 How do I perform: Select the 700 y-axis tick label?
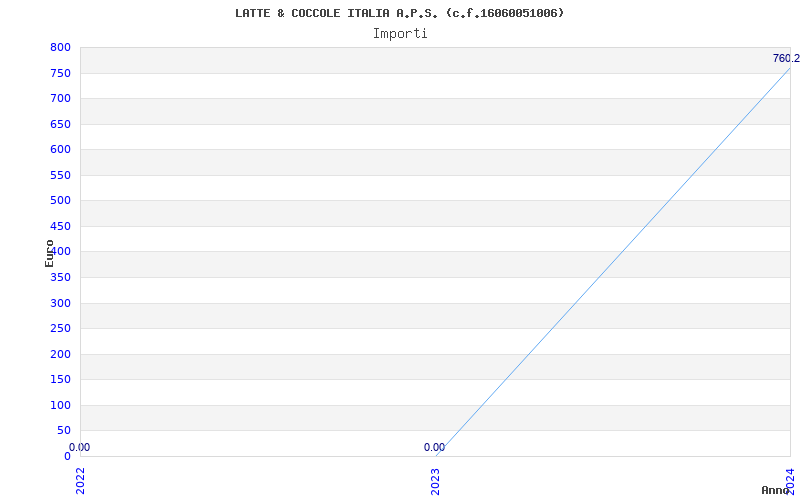point(60,98)
